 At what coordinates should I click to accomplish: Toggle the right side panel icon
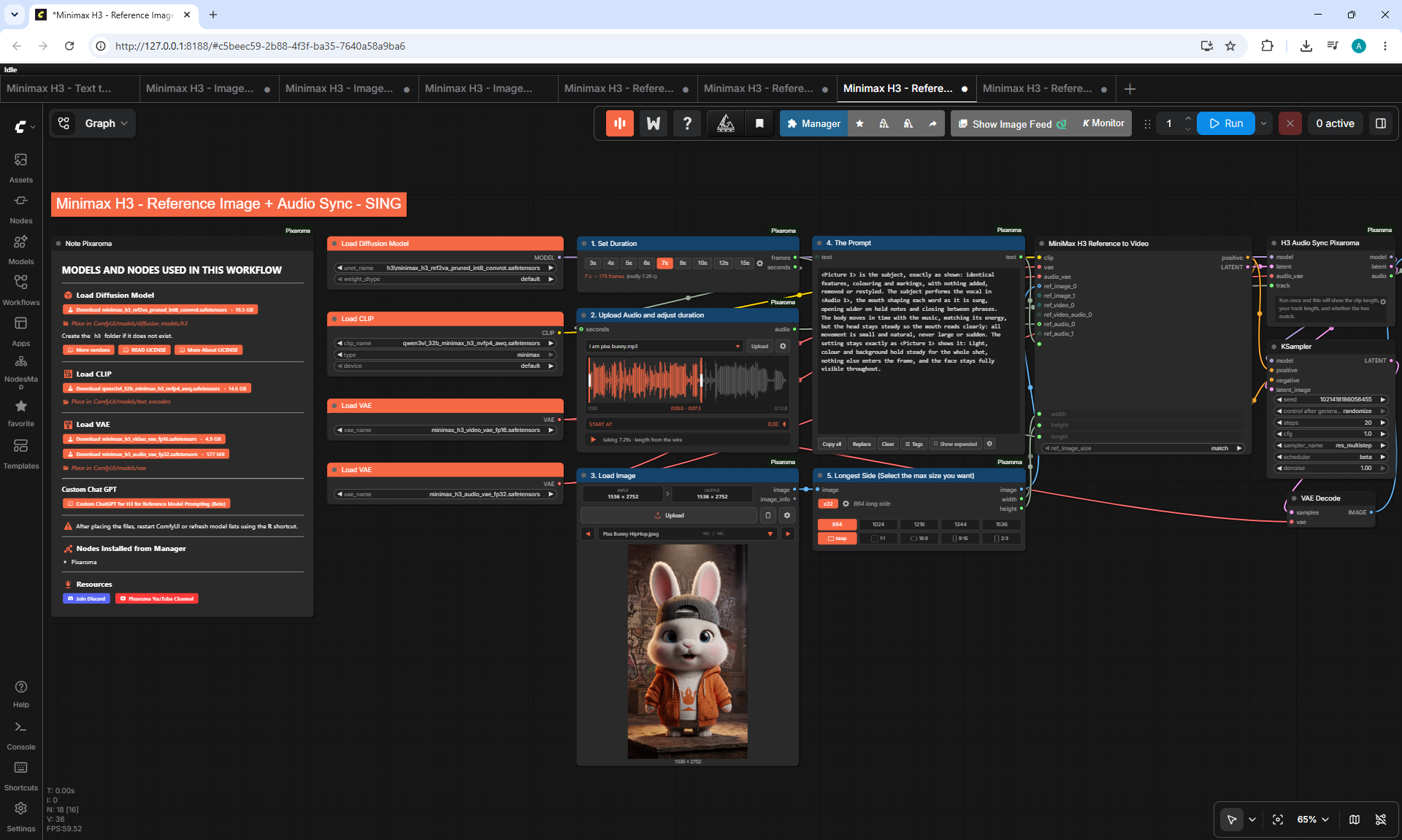(1381, 123)
